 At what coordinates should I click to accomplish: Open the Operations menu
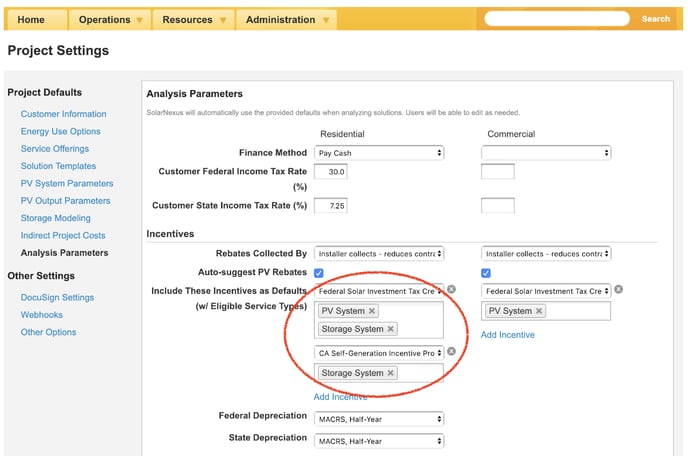[110, 19]
